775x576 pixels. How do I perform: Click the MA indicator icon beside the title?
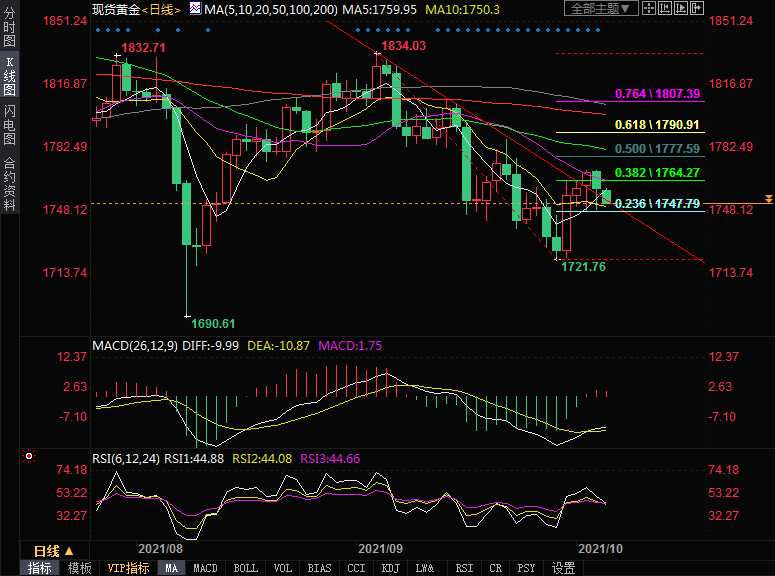(x=195, y=9)
